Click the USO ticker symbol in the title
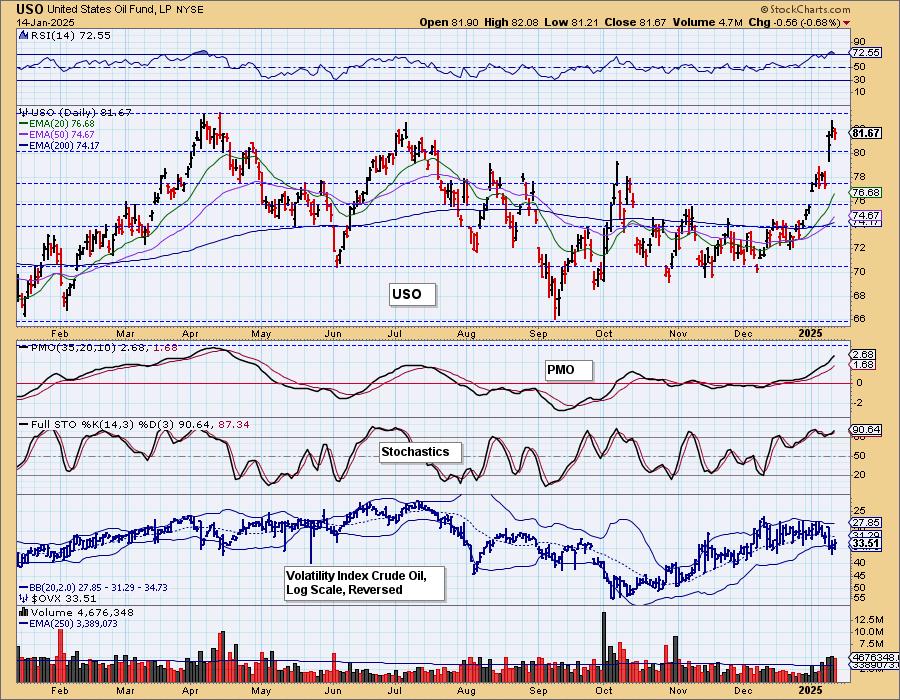 coord(30,9)
